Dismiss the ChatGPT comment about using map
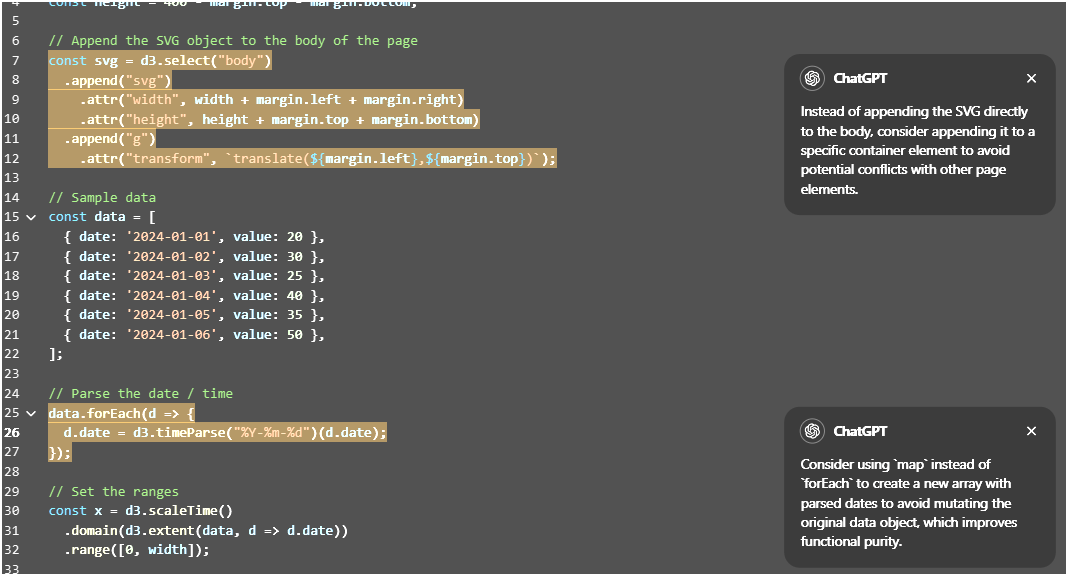Screen dimensions: 1068x576 pos(1031,431)
